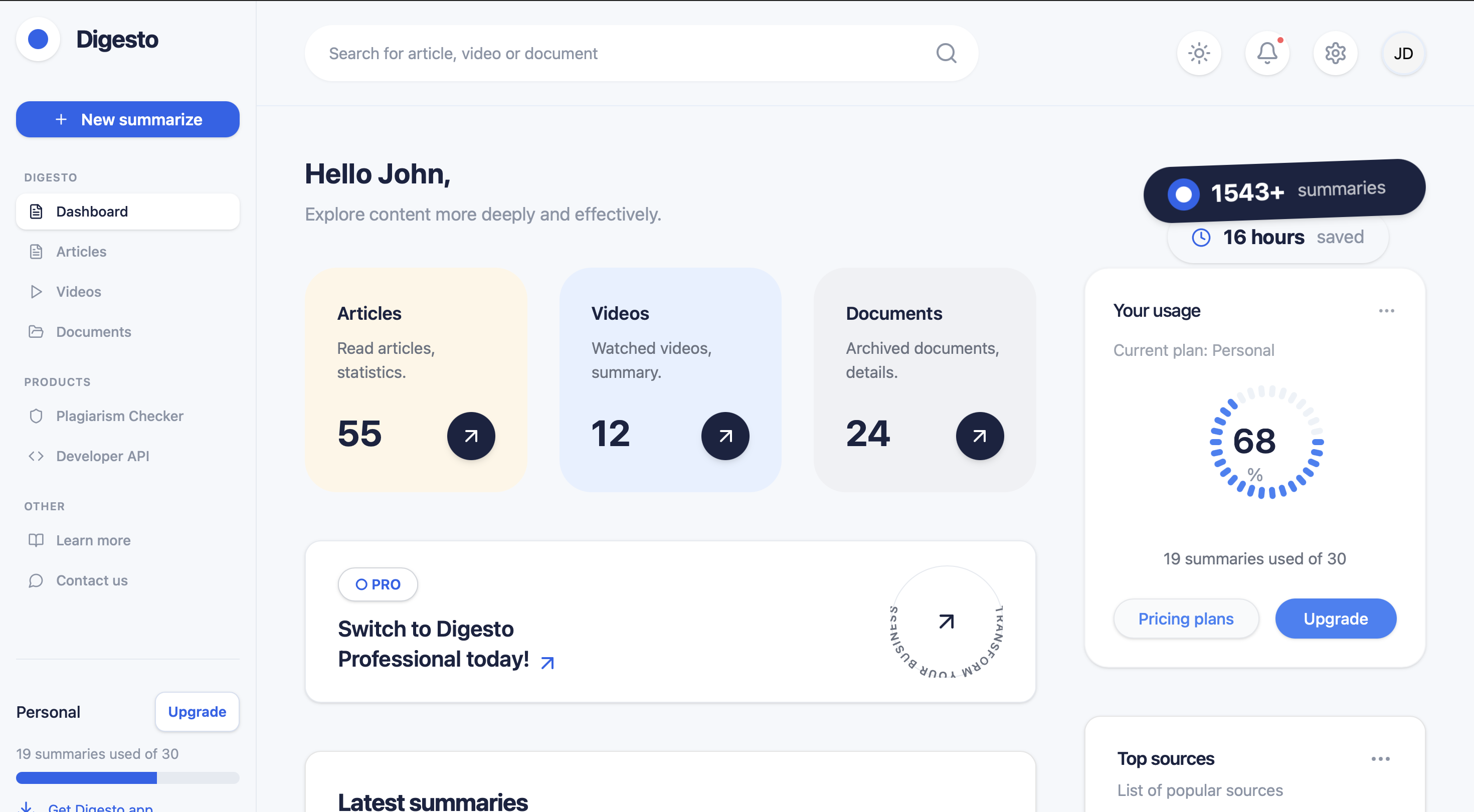The height and width of the screenshot is (812, 1474).
Task: Open Top sources options menu
Action: coord(1381,758)
